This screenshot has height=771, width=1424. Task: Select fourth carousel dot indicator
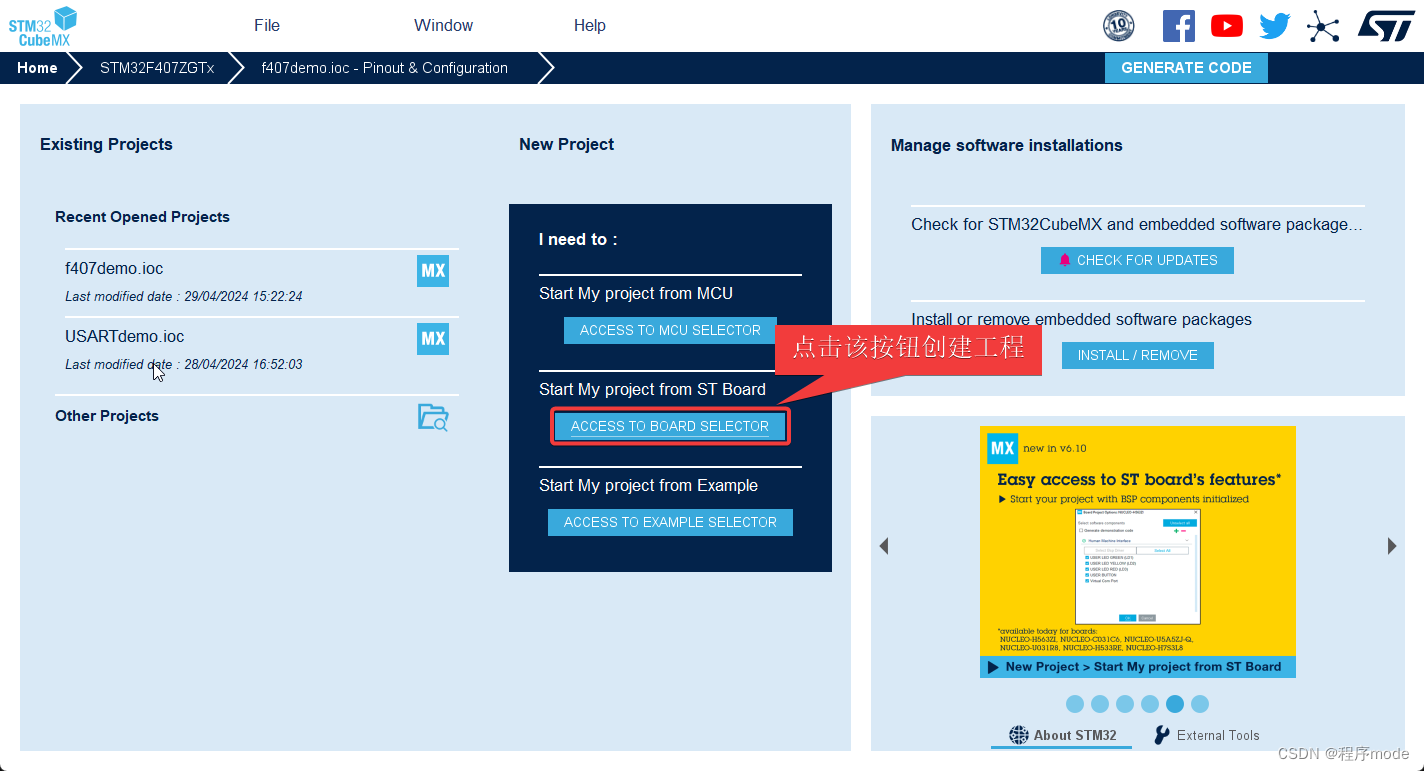point(1150,704)
